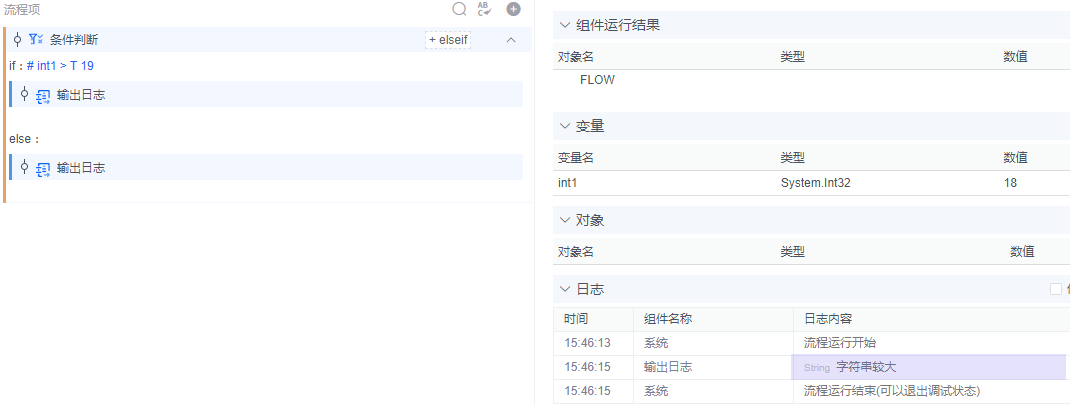Select the 条件判断 flow item label
Viewport: 1070px width, 405px height.
coord(74,40)
